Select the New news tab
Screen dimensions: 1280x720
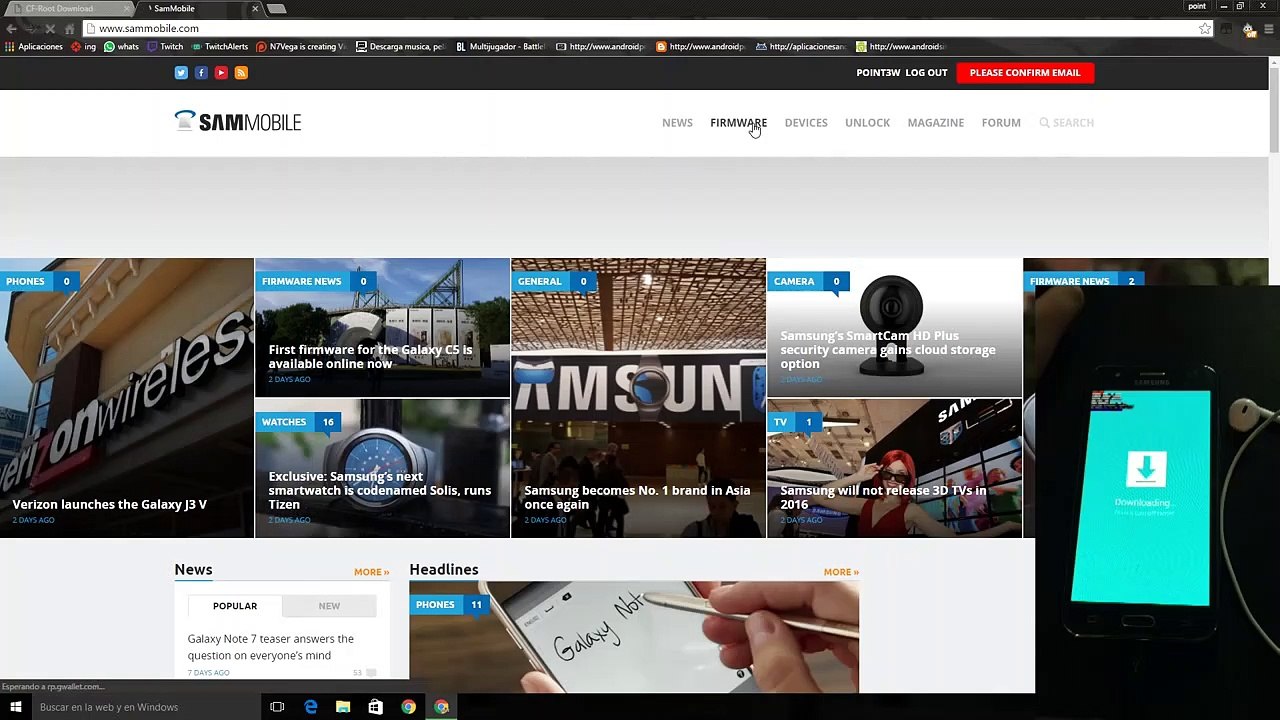pyautogui.click(x=329, y=606)
